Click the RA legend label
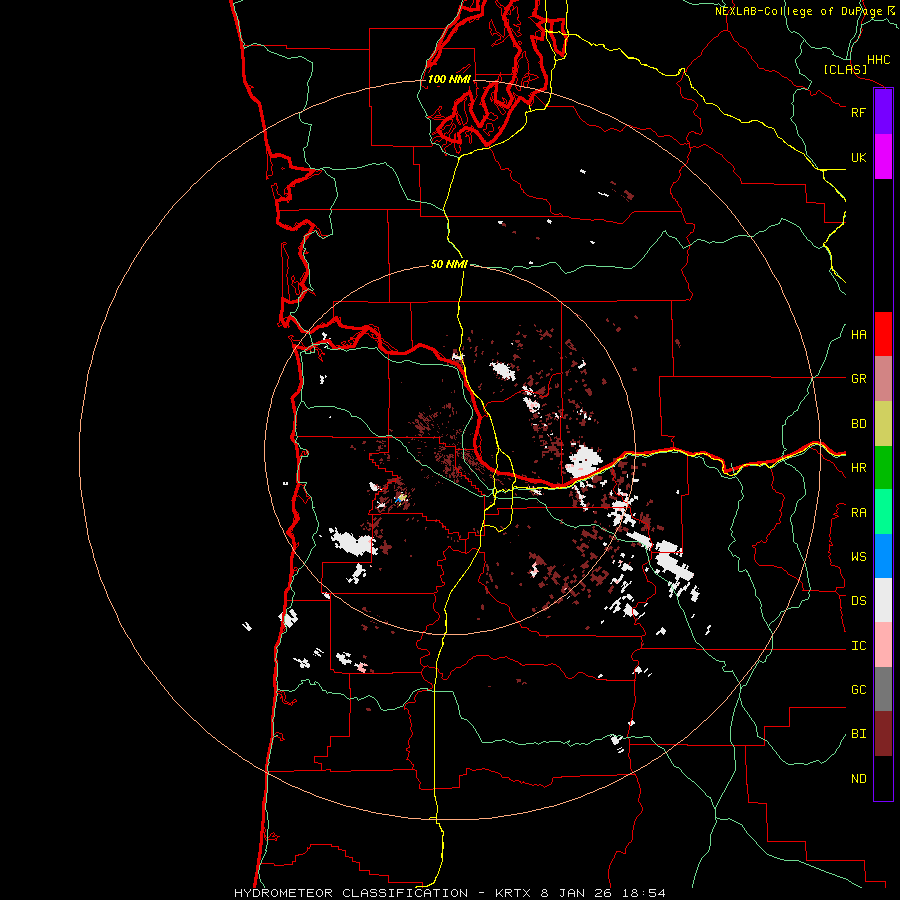 pos(858,513)
